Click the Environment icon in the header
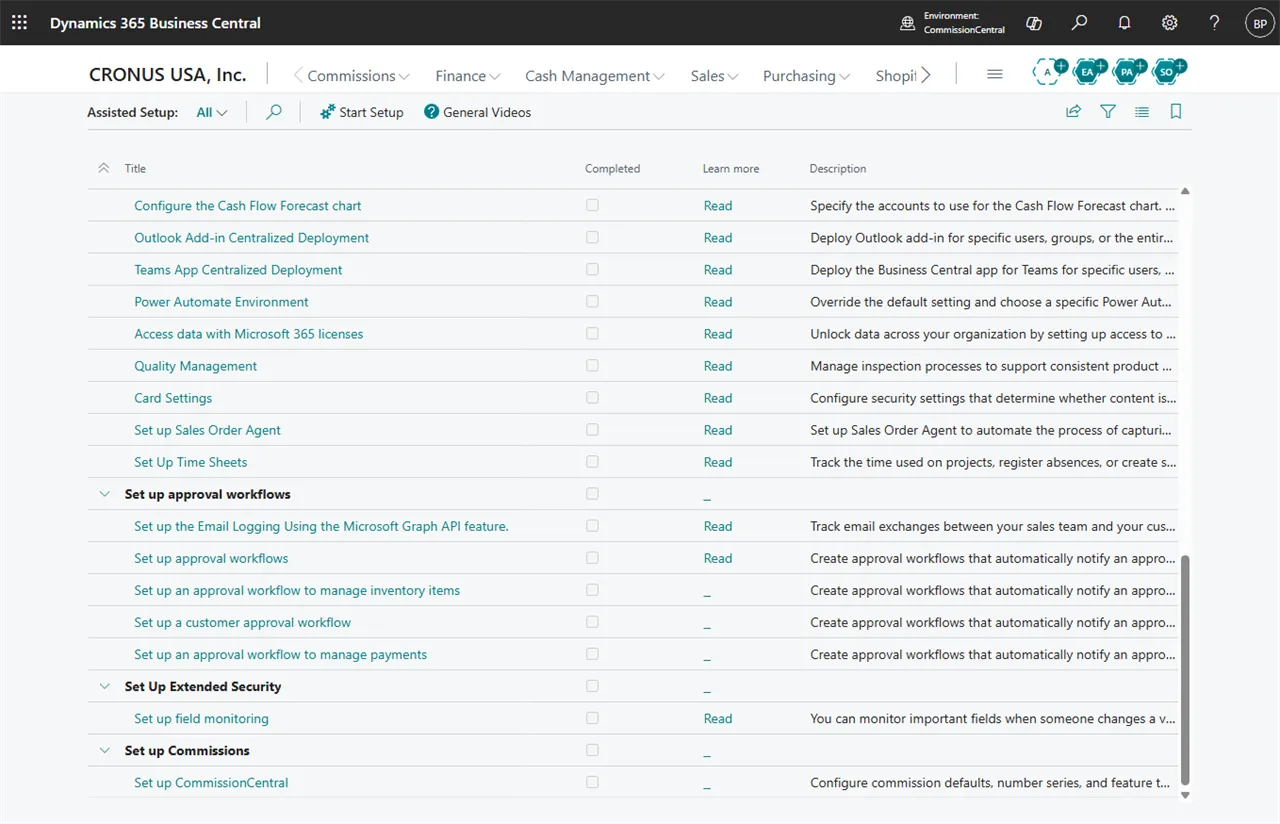Image resolution: width=1280 pixels, height=824 pixels. 908,23
